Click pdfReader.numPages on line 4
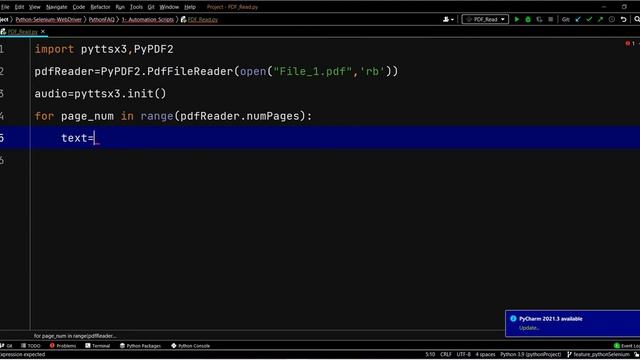 click(240, 116)
